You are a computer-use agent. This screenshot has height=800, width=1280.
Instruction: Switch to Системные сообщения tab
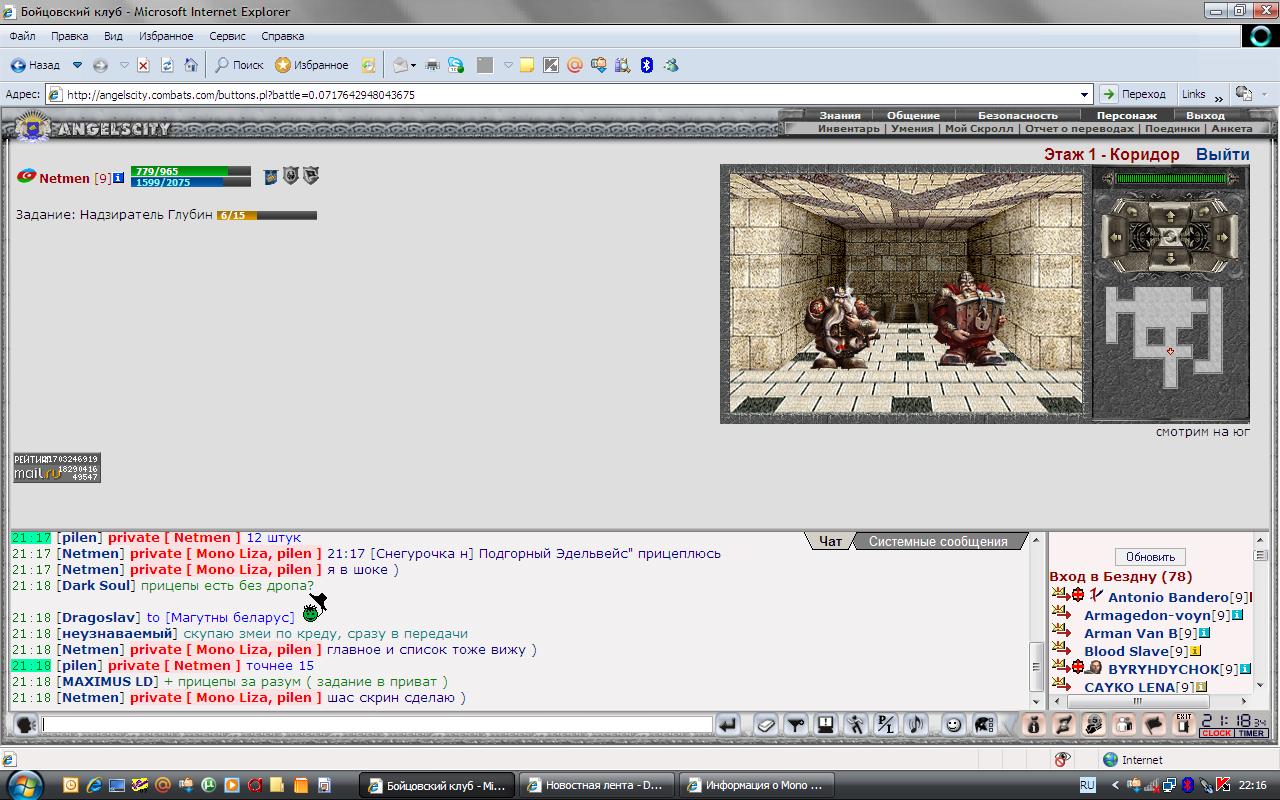point(938,541)
